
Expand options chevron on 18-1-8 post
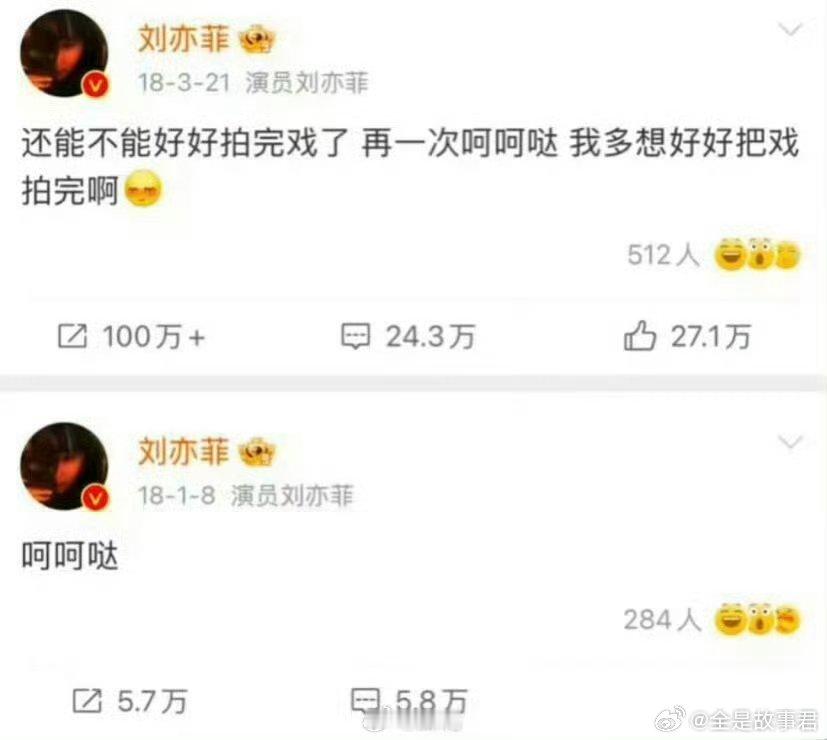click(x=791, y=442)
